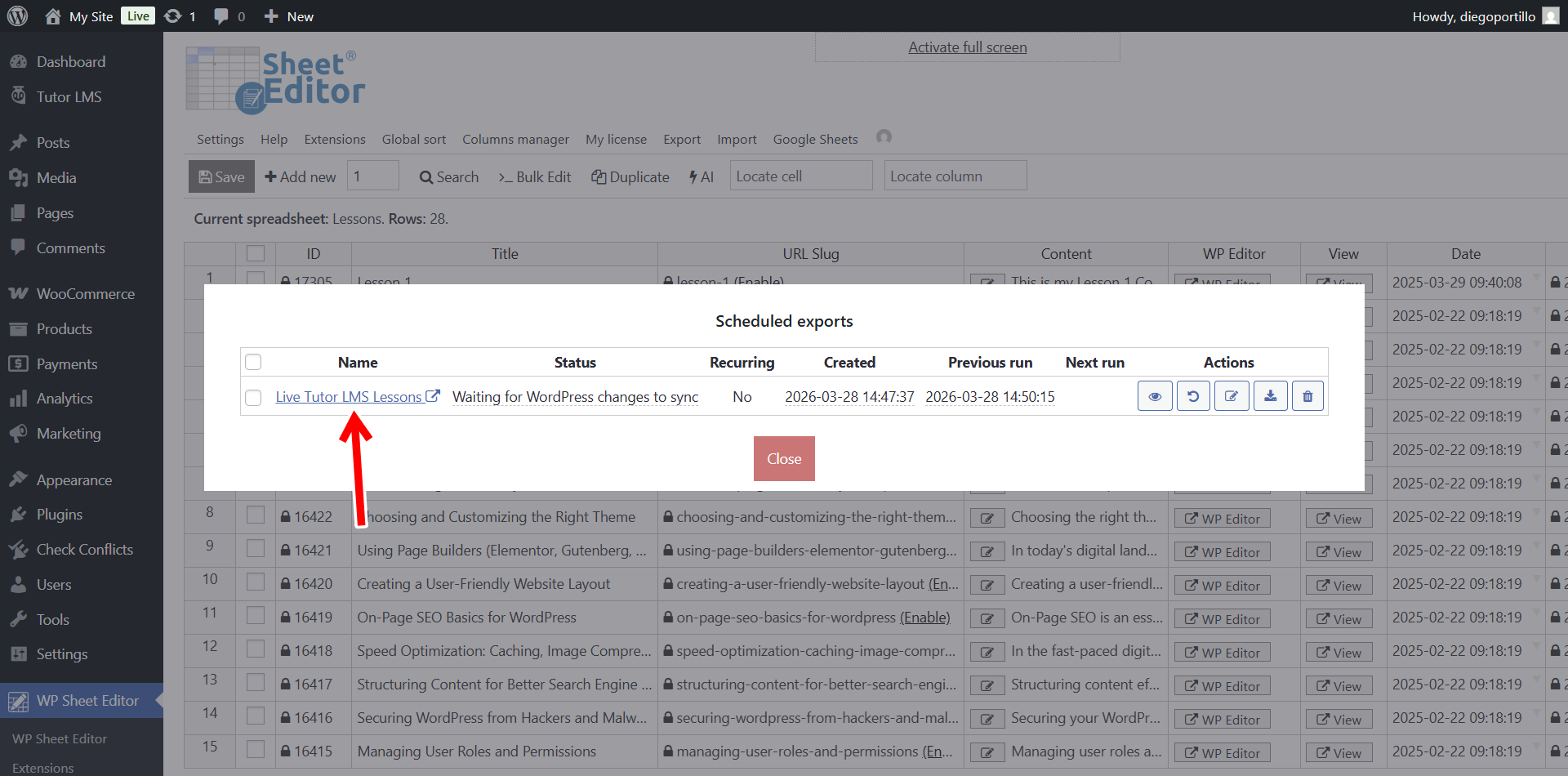Select the re-run export icon
1568x776 pixels.
click(x=1193, y=395)
